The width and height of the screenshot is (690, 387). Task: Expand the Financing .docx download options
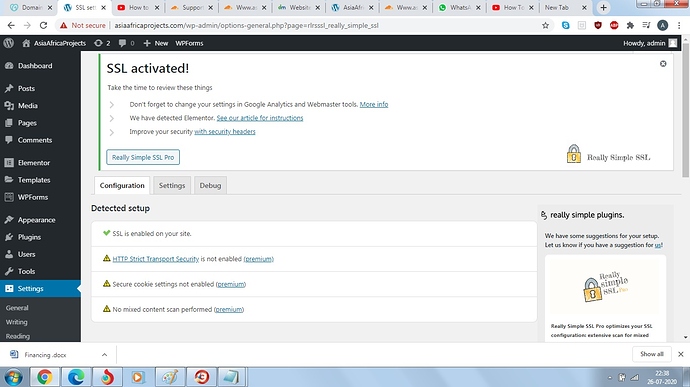[x=104, y=355]
